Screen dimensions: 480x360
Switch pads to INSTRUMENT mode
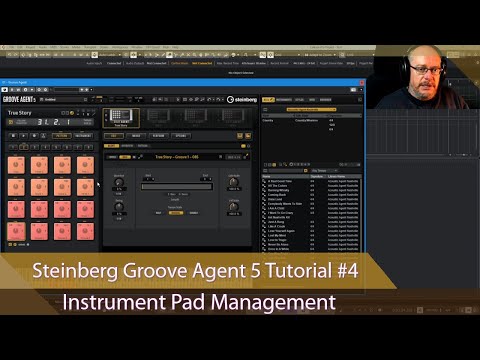[83, 136]
